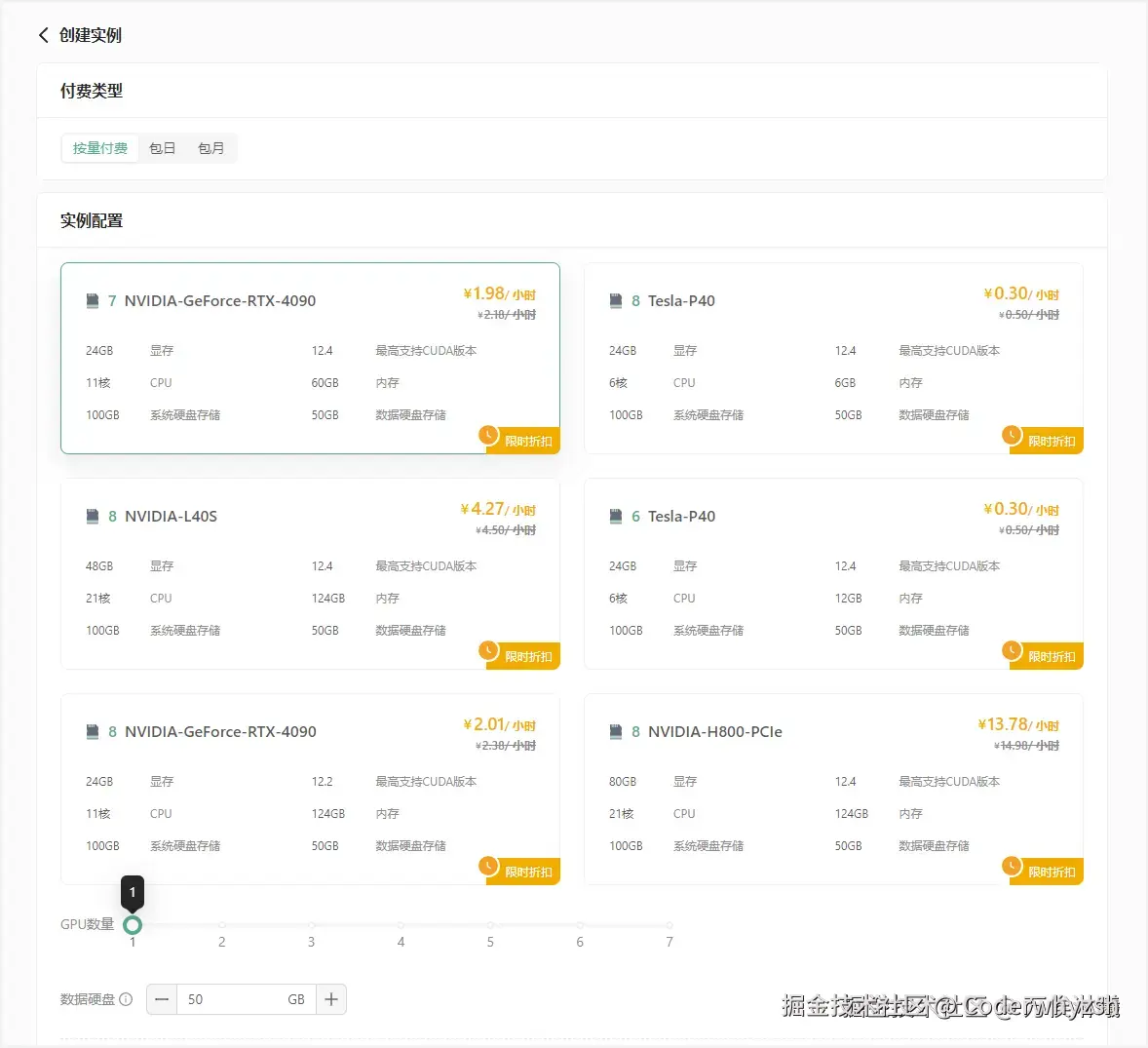Viewport: 1148px width, 1048px height.
Task: Click the NVIDIA-H800-PCIe name text
Action: (x=714, y=731)
